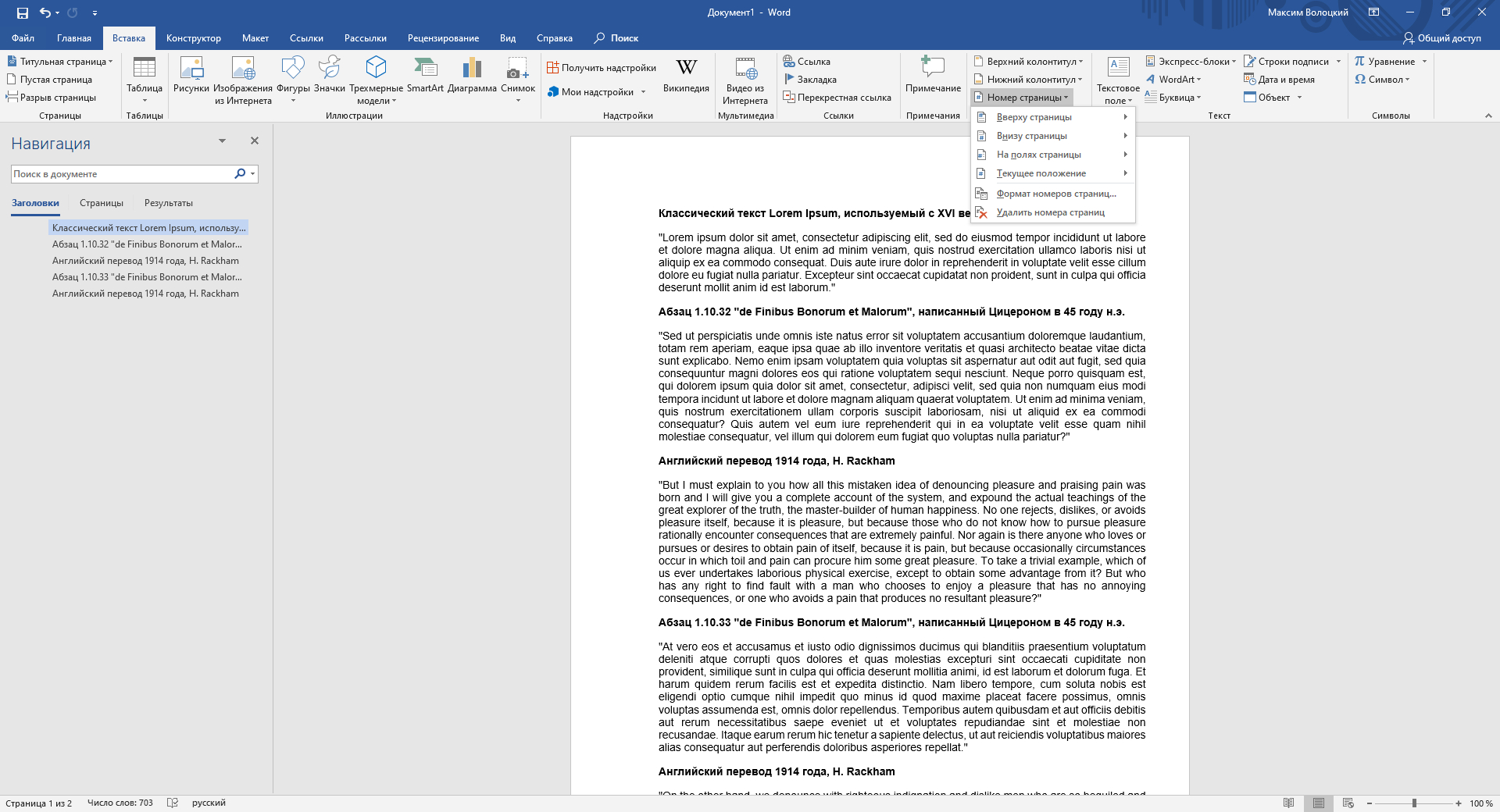
Task: Open Изображения из Интернета online pictures
Action: [243, 79]
